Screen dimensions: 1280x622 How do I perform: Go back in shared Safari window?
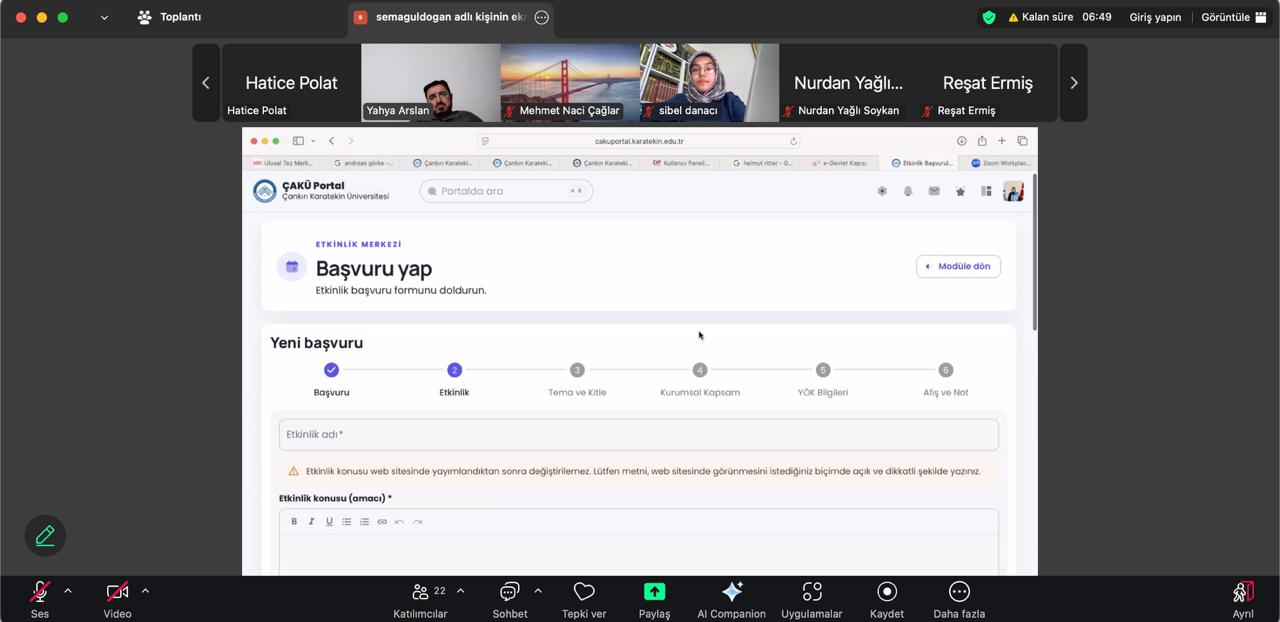point(331,141)
